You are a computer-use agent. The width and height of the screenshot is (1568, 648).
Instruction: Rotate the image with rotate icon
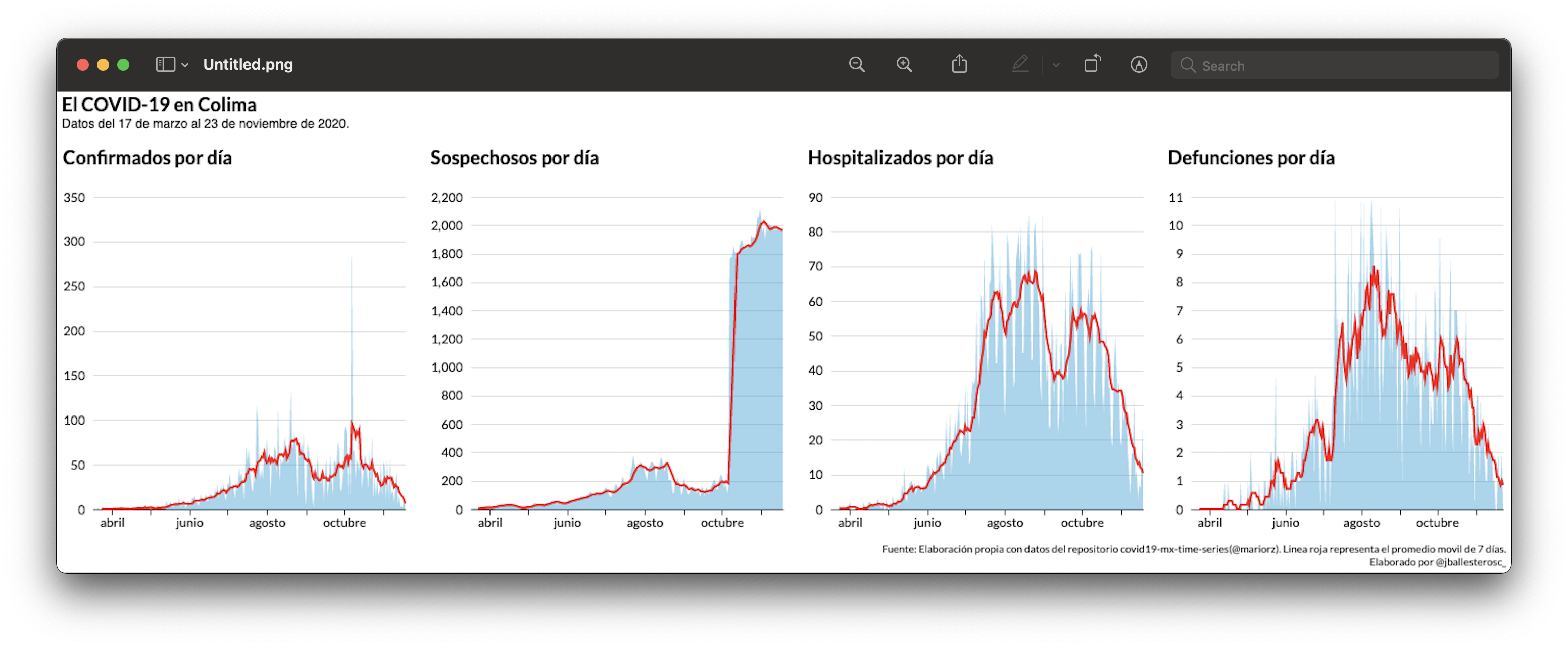[1093, 64]
